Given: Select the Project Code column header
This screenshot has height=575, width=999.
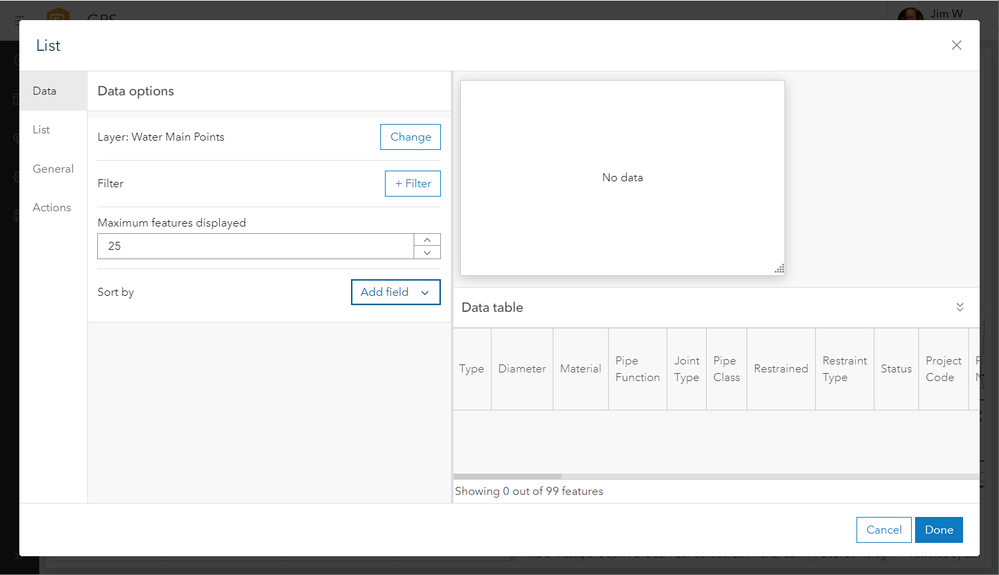Looking at the screenshot, I should pos(944,369).
